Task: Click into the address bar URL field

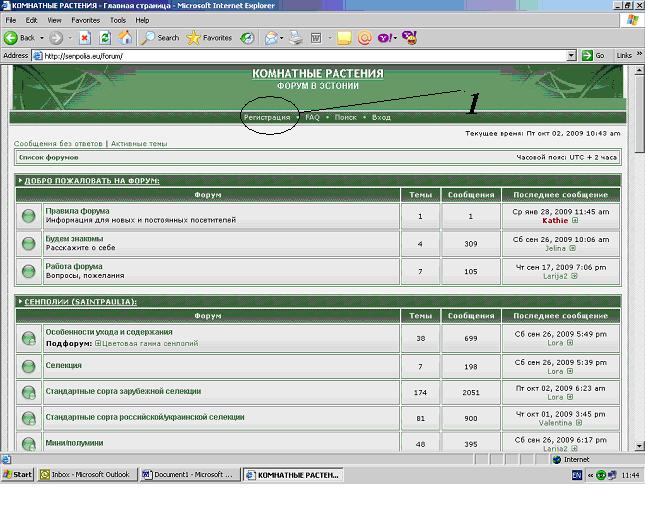Action: [x=300, y=56]
